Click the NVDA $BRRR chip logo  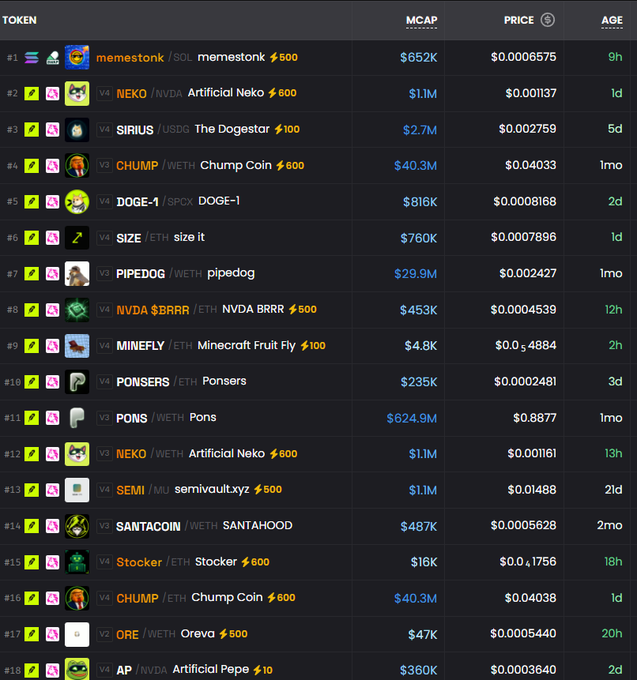(77, 310)
